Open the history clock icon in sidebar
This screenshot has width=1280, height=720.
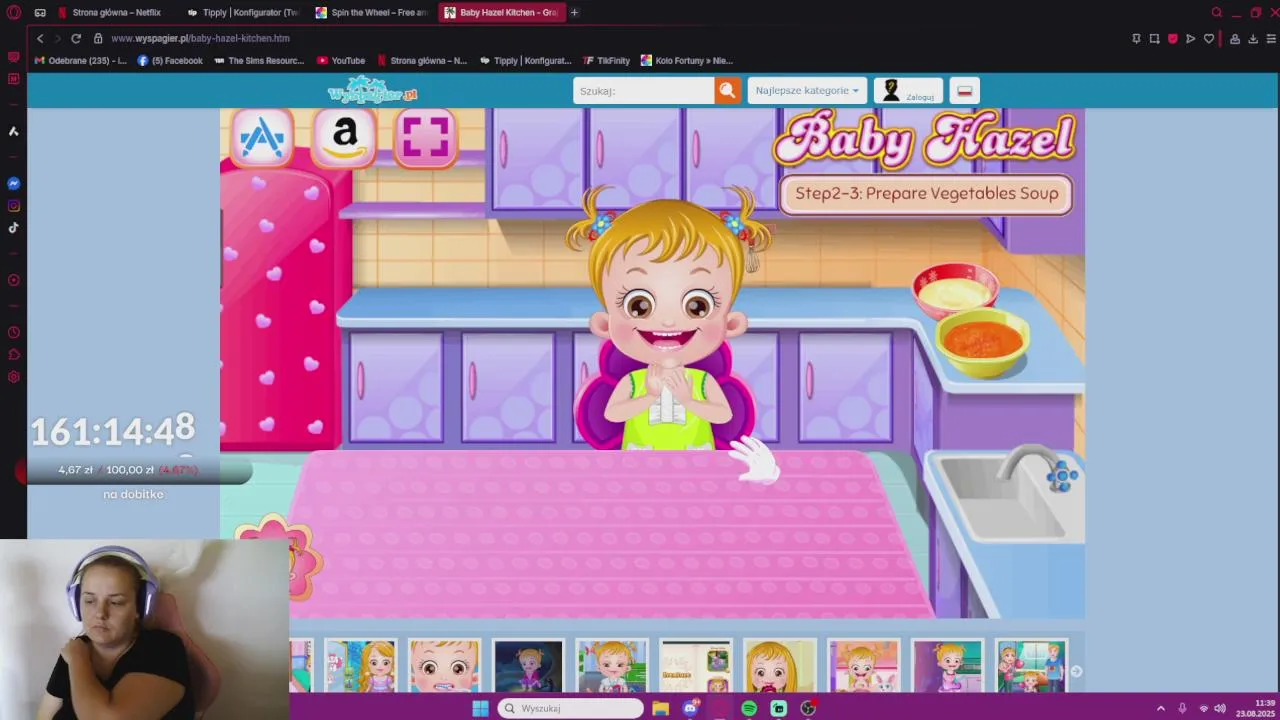[x=13, y=332]
